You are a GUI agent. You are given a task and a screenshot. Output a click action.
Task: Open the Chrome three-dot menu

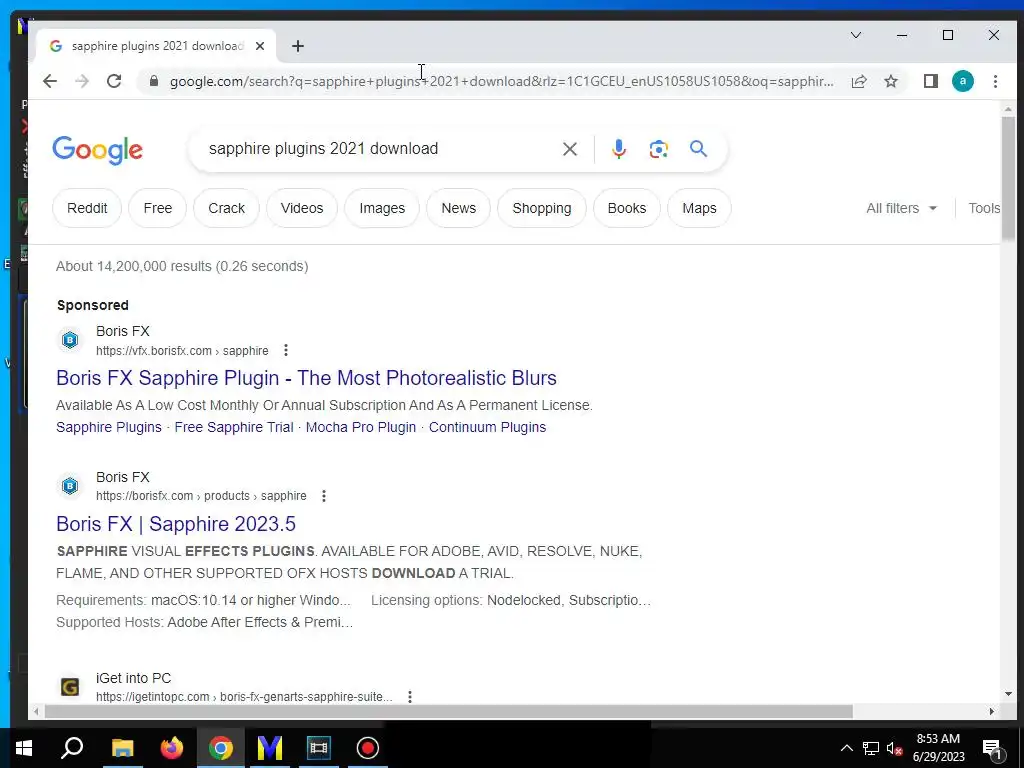[x=995, y=81]
